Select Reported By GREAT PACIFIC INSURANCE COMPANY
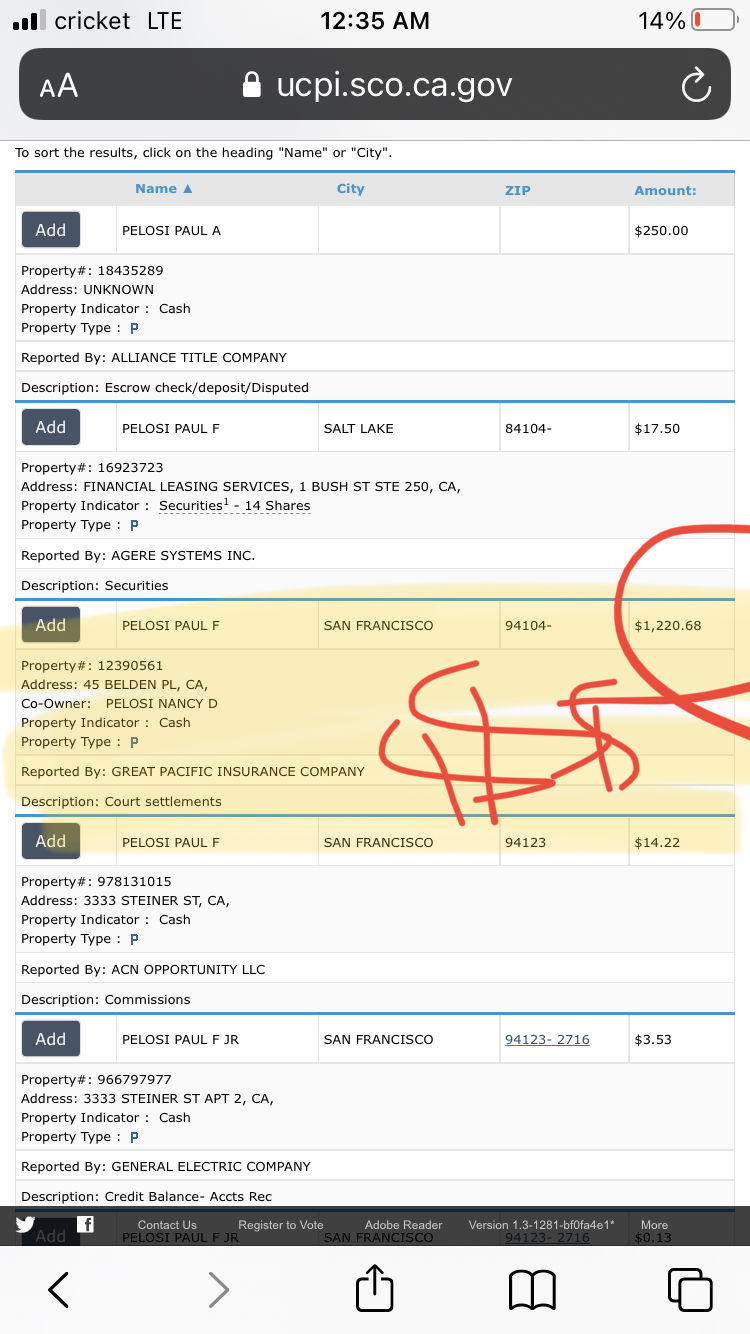750x1334 pixels. point(193,771)
